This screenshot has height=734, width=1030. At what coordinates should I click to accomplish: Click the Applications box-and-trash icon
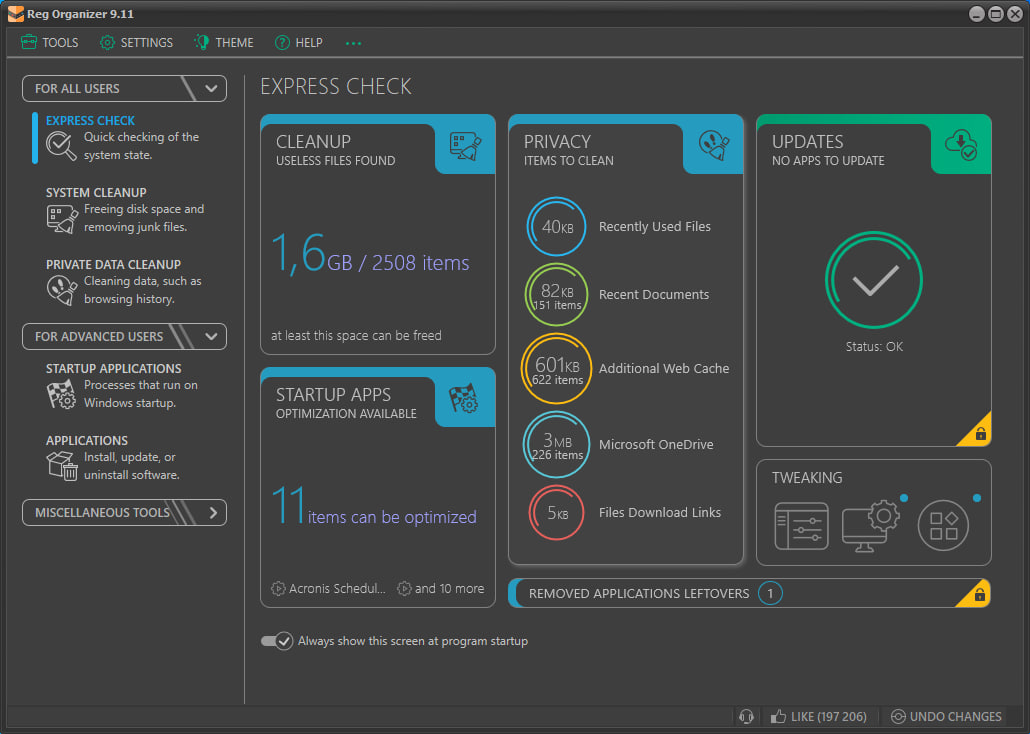[x=62, y=465]
